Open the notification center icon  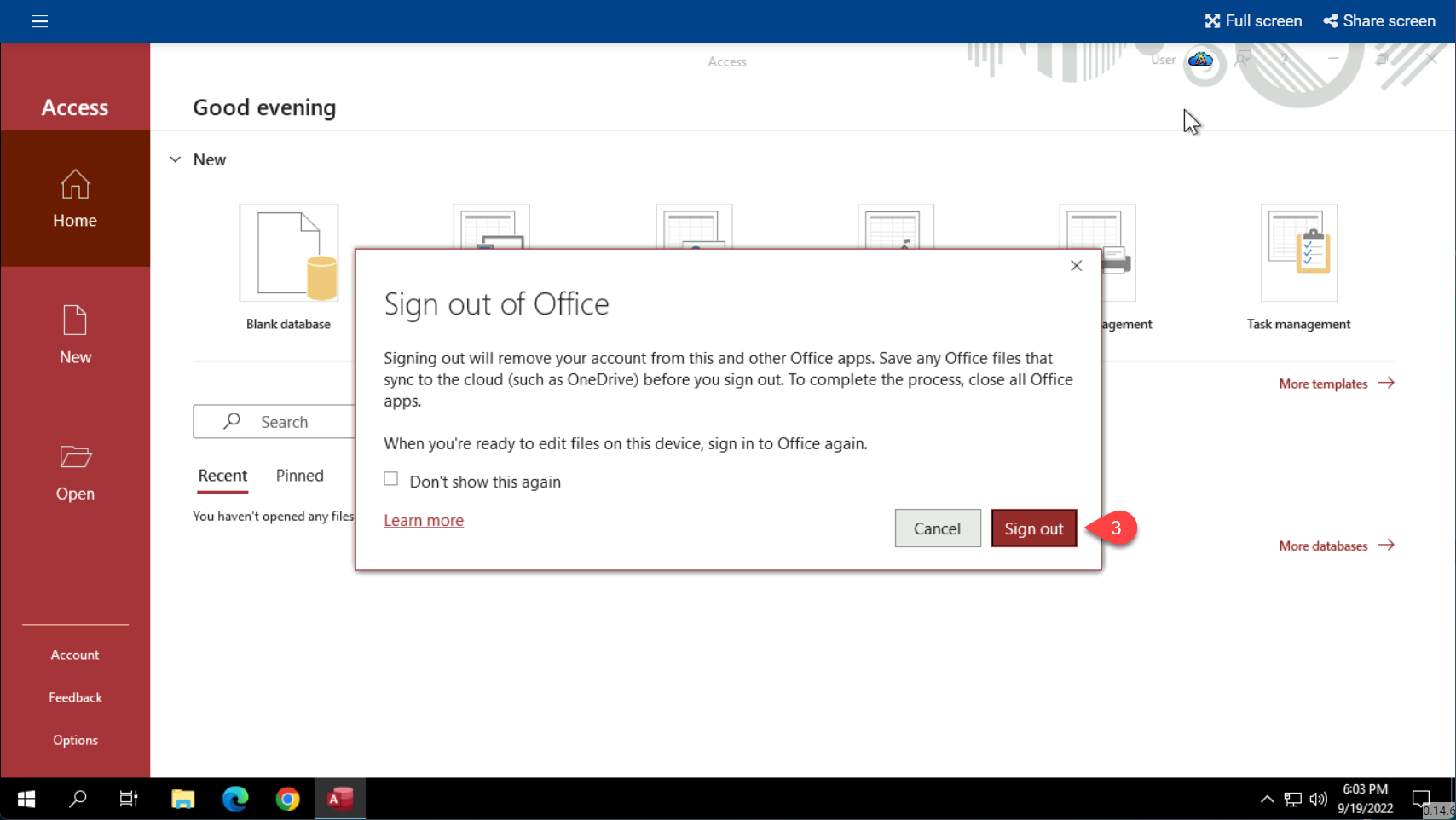[1420, 799]
